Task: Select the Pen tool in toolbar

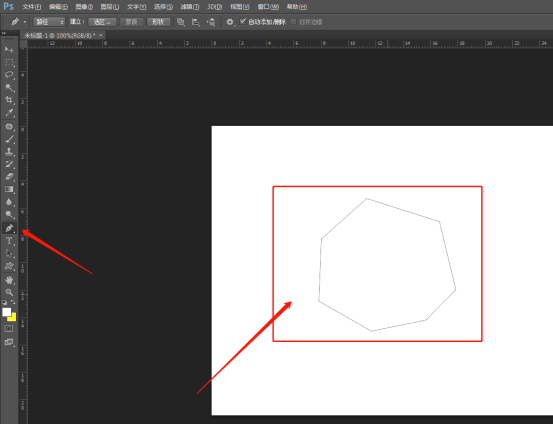Action: [9, 228]
